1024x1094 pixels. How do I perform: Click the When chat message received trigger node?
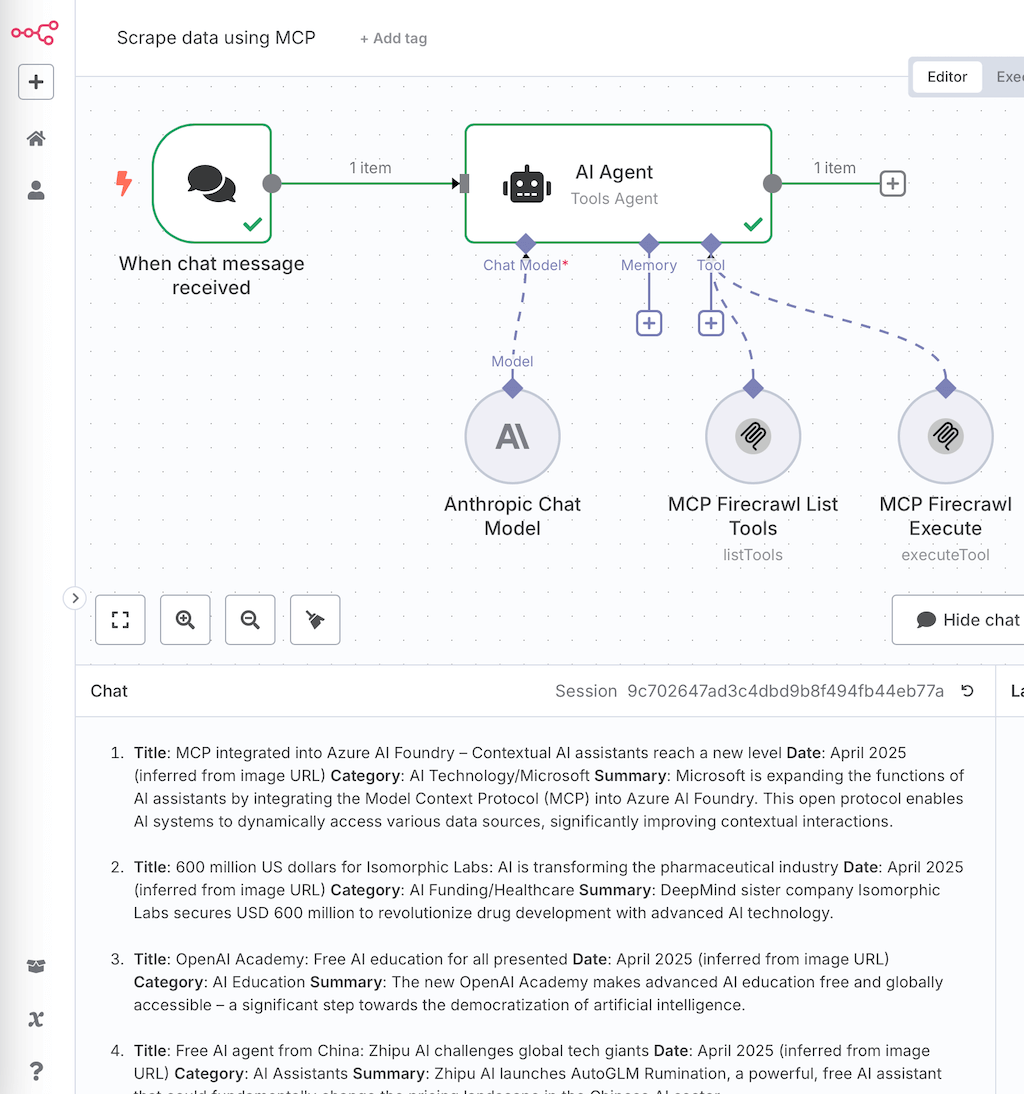pyautogui.click(x=212, y=183)
